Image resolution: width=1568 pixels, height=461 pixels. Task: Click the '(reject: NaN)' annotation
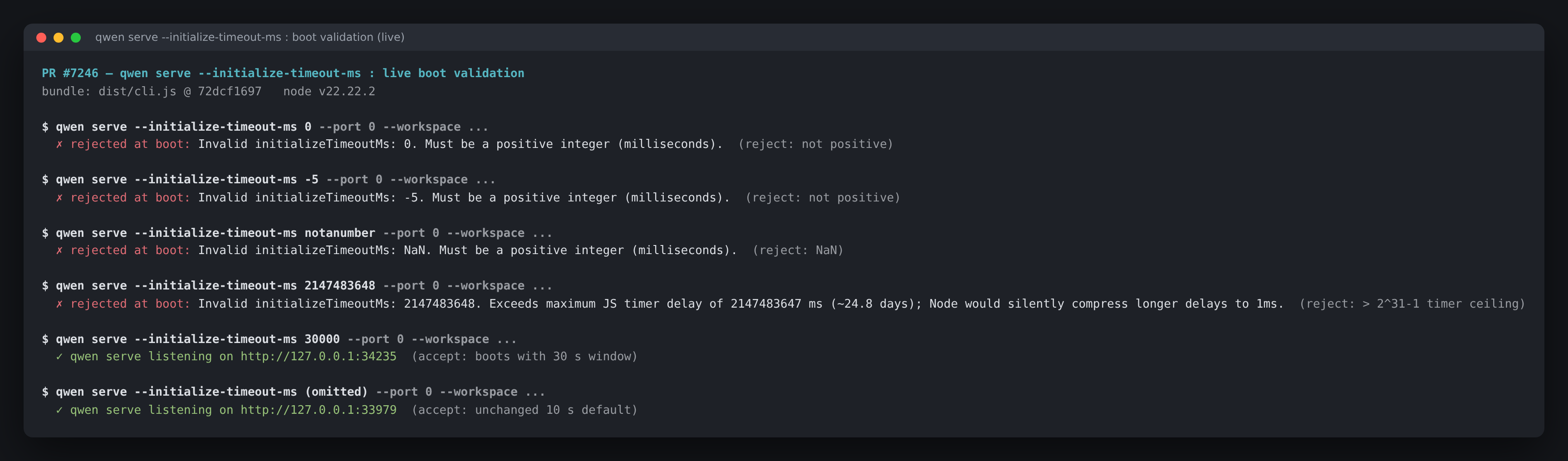pos(798,250)
